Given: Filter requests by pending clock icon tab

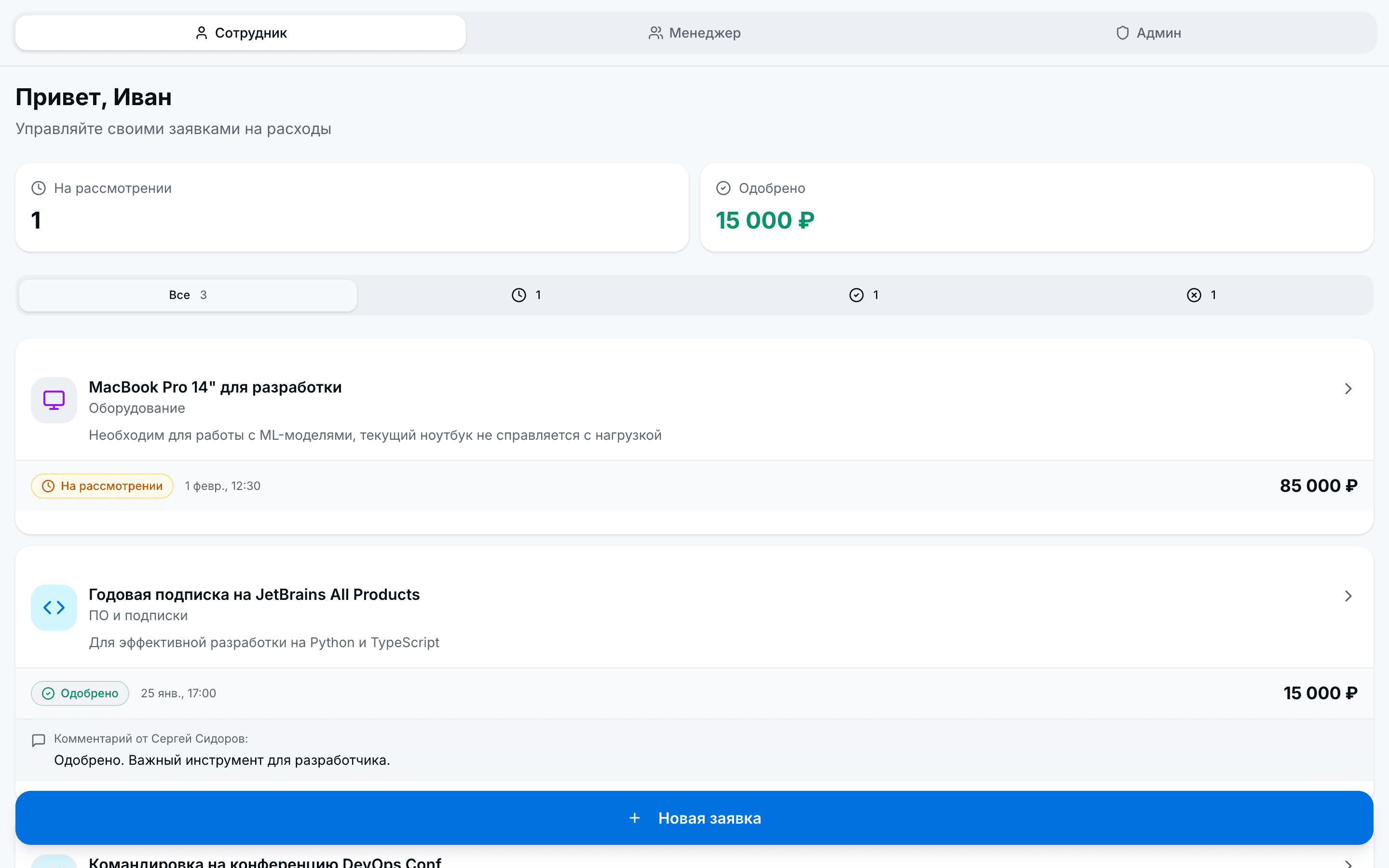Looking at the screenshot, I should (526, 295).
